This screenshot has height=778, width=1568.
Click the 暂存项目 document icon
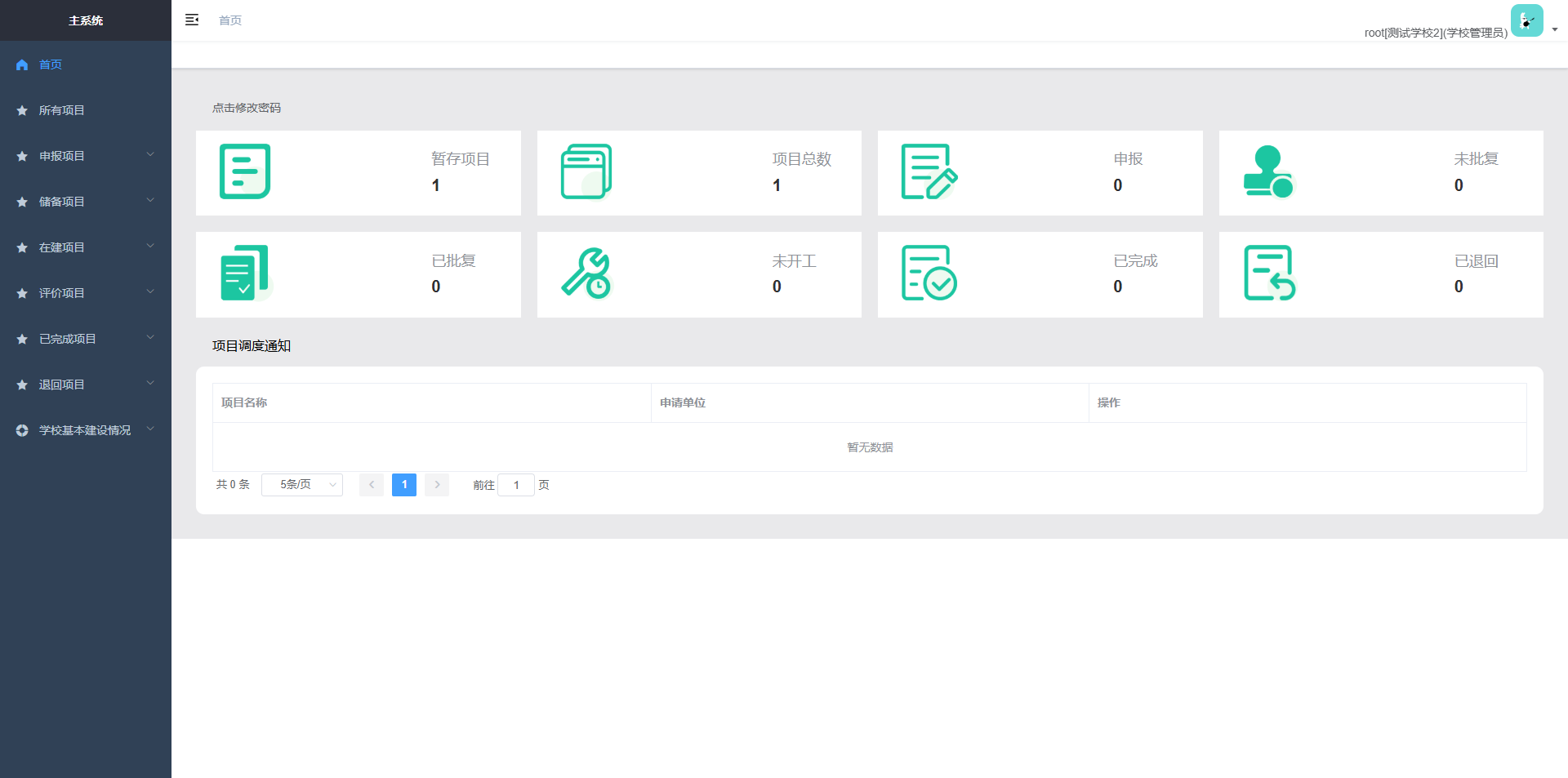point(245,171)
